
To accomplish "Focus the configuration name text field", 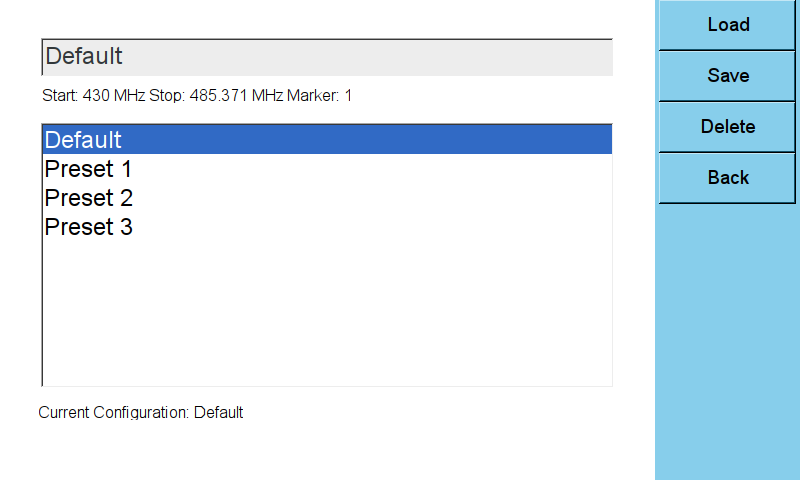I will 327,57.
